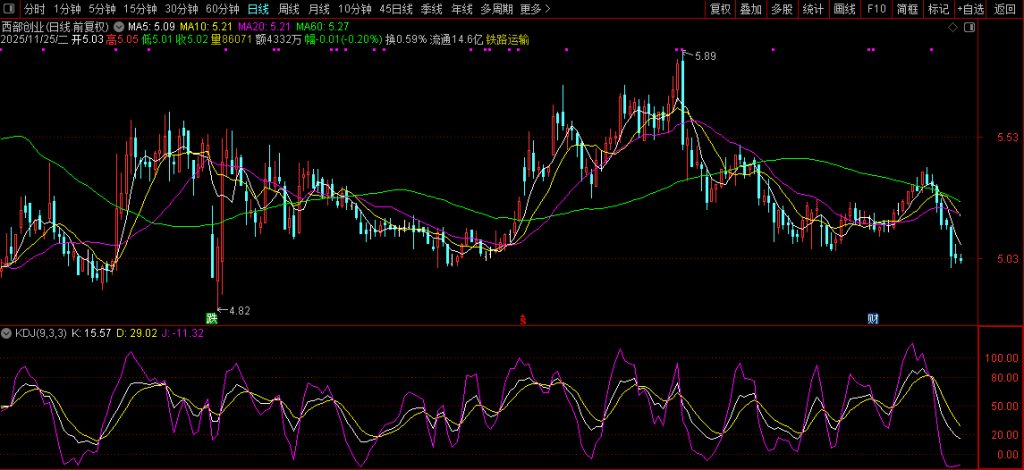Click the 换0.59% turnover rate text
The image size is (1024, 470).
coord(406,40)
